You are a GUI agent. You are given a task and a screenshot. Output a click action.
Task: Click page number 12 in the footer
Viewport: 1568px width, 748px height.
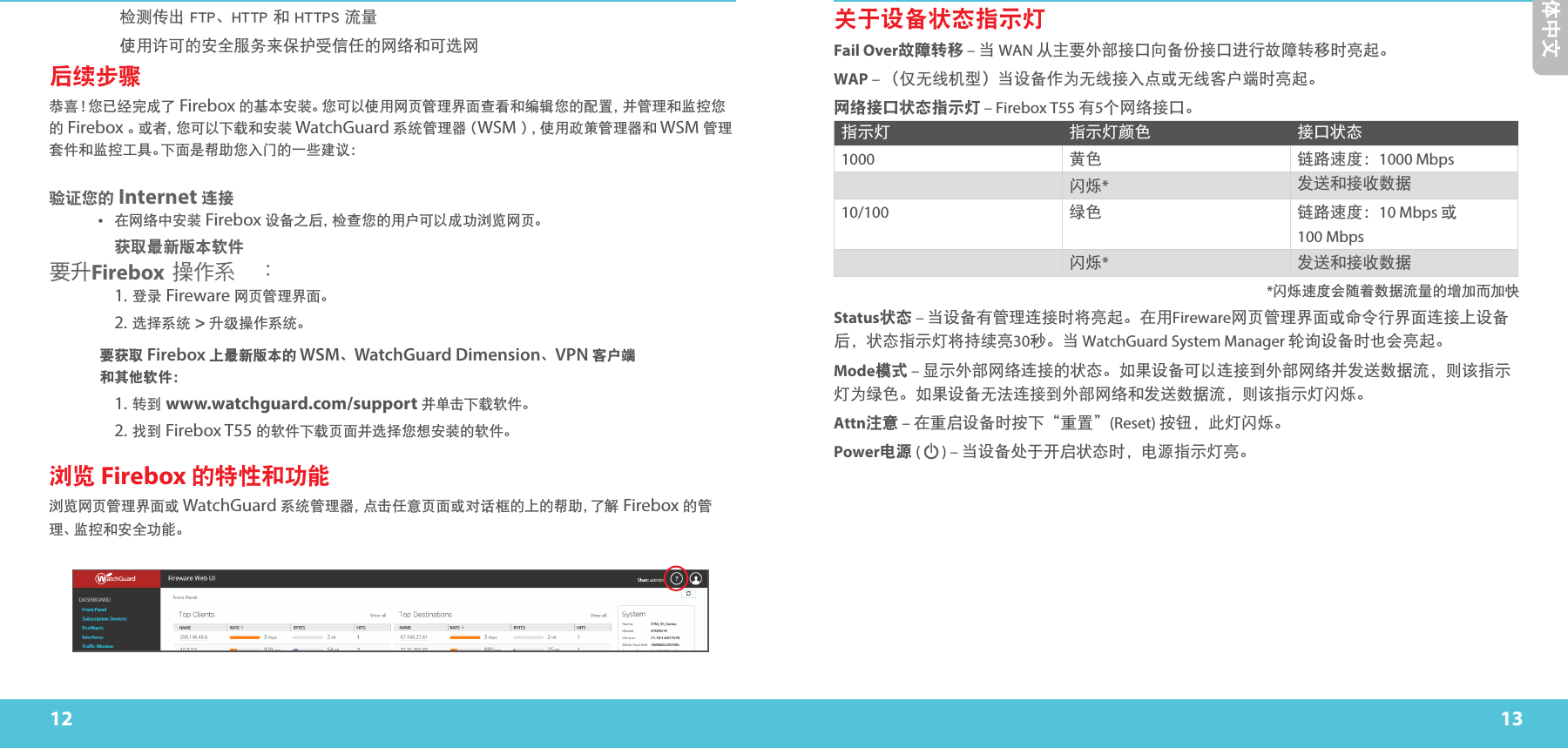61,719
